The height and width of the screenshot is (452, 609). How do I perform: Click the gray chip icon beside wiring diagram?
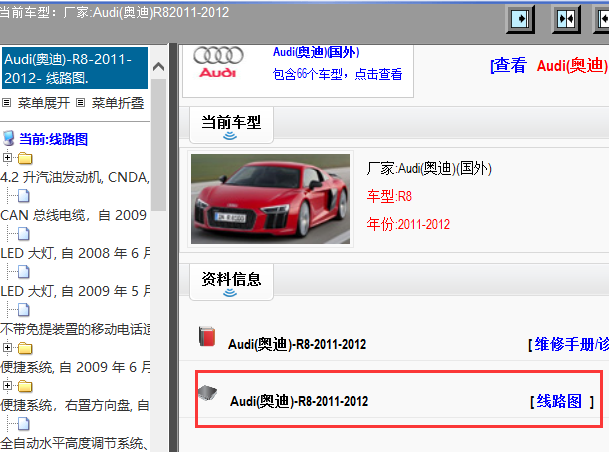click(207, 393)
